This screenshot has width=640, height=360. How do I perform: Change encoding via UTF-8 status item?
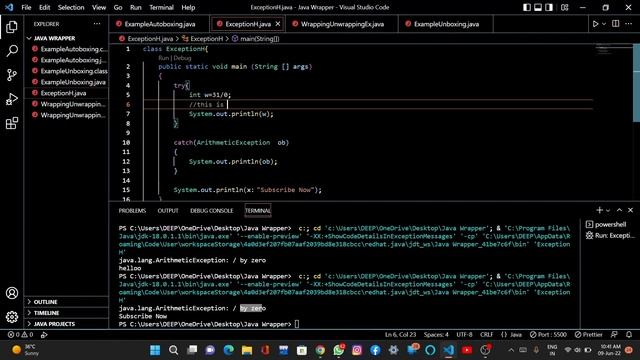click(464, 335)
